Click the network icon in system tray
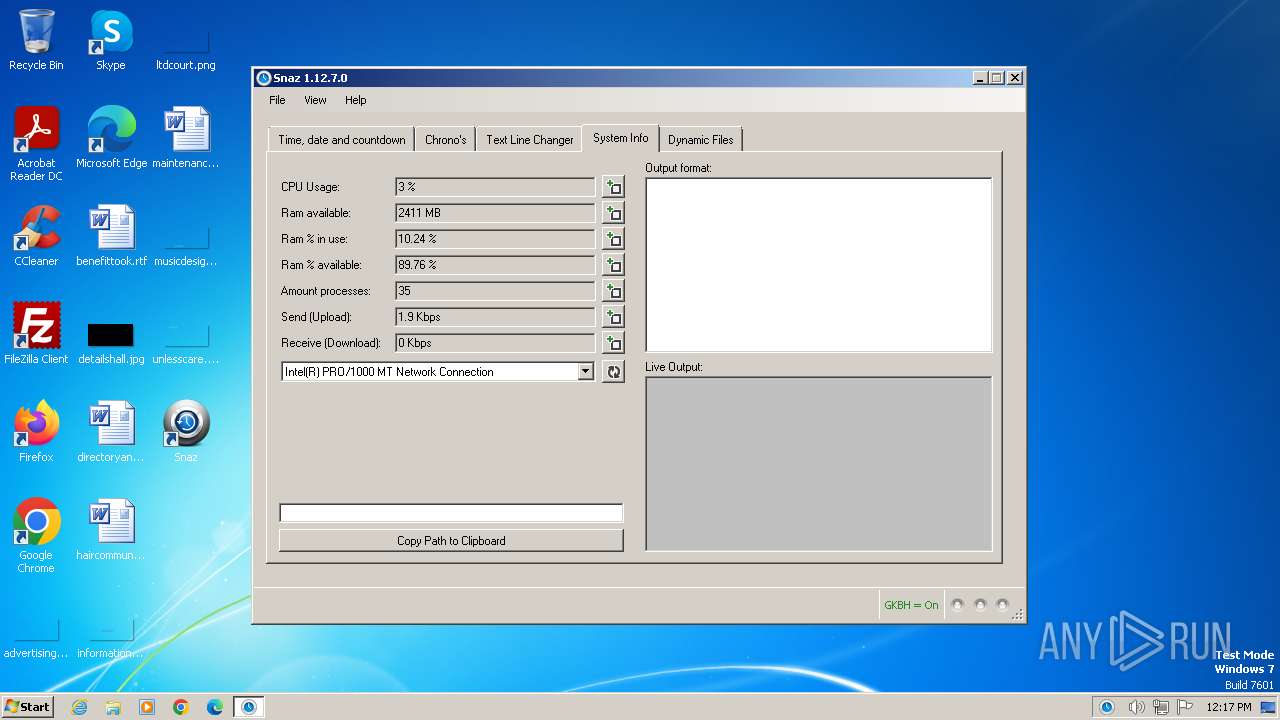The width and height of the screenshot is (1280, 720). [1161, 707]
